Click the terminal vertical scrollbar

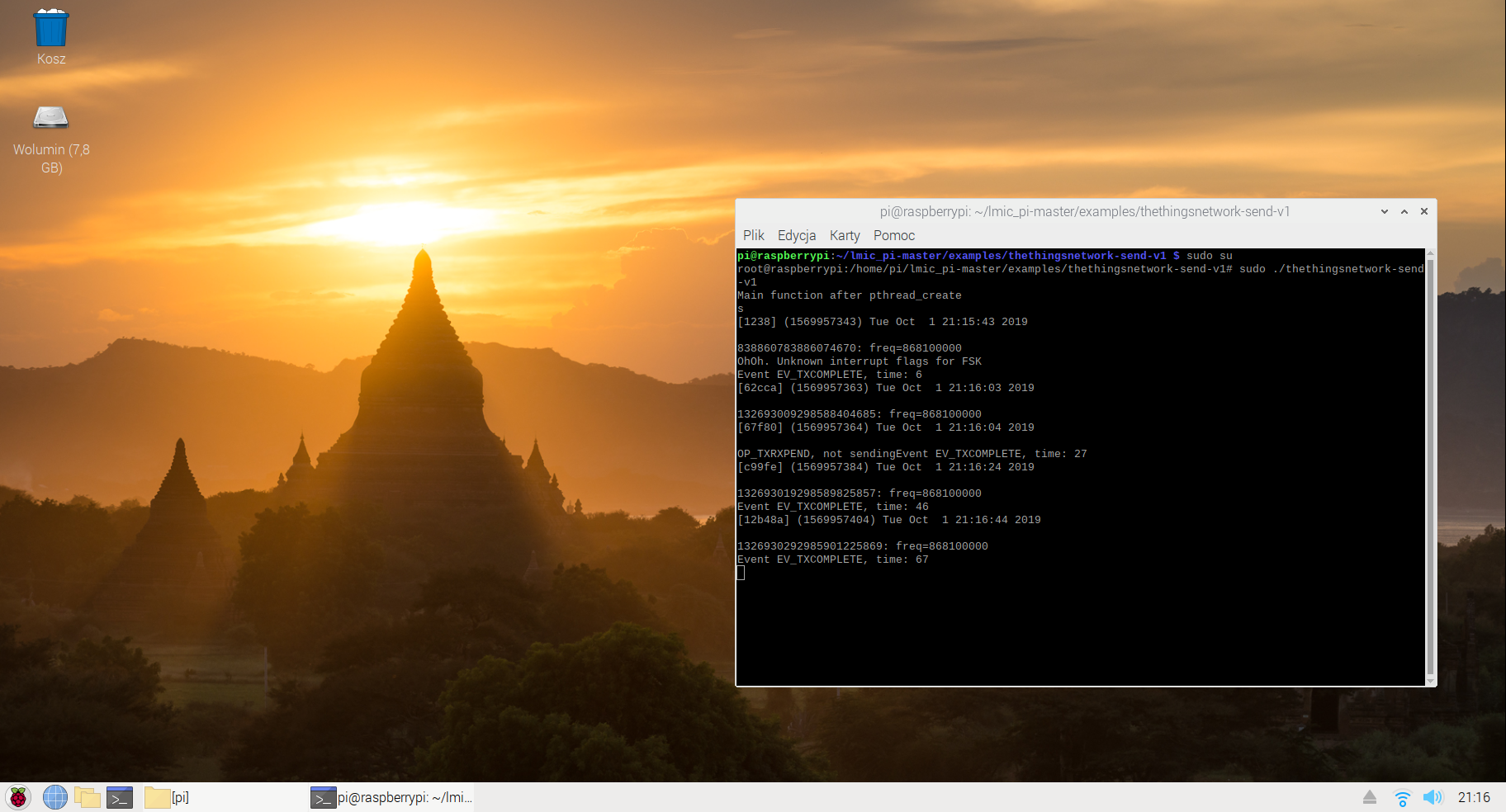tap(1430, 467)
